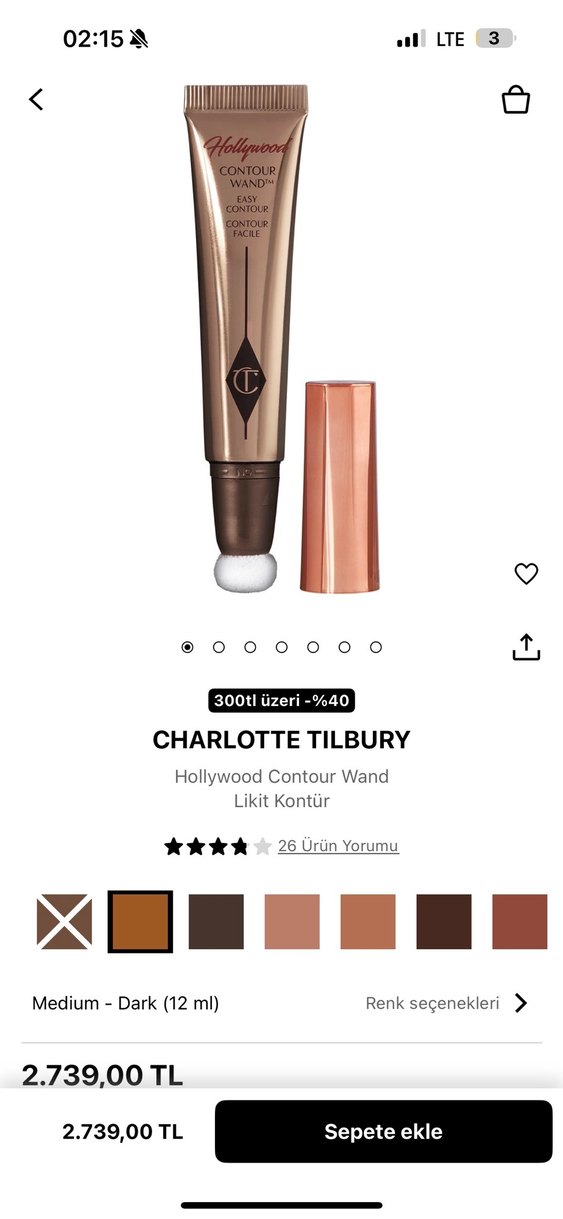Open the 26 Ürün Yorumu reviews link
The image size is (563, 1219).
coord(338,846)
